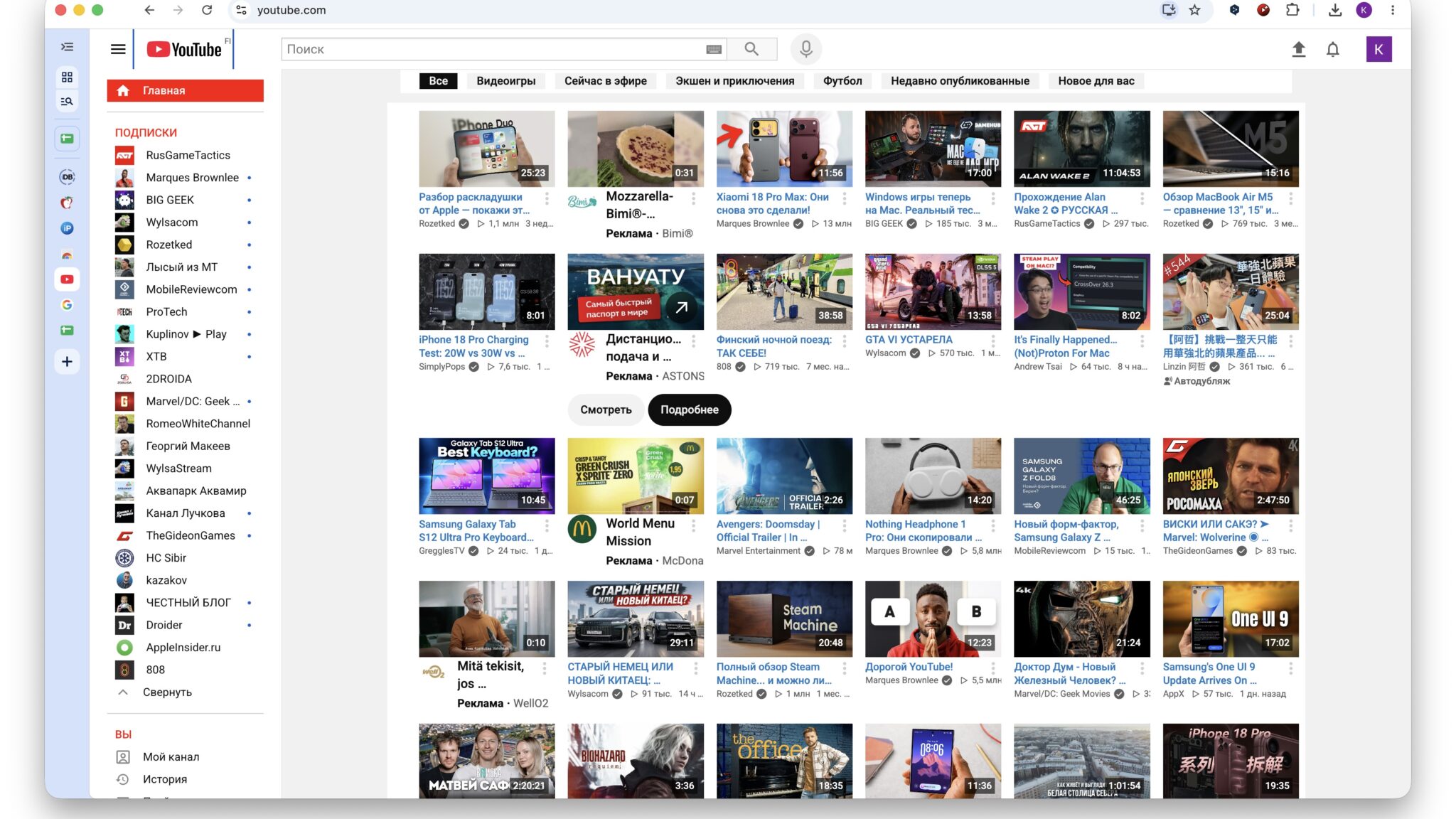The width and height of the screenshot is (1456, 819).
Task: Go to Главная in the sidebar
Action: pyautogui.click(x=186, y=90)
